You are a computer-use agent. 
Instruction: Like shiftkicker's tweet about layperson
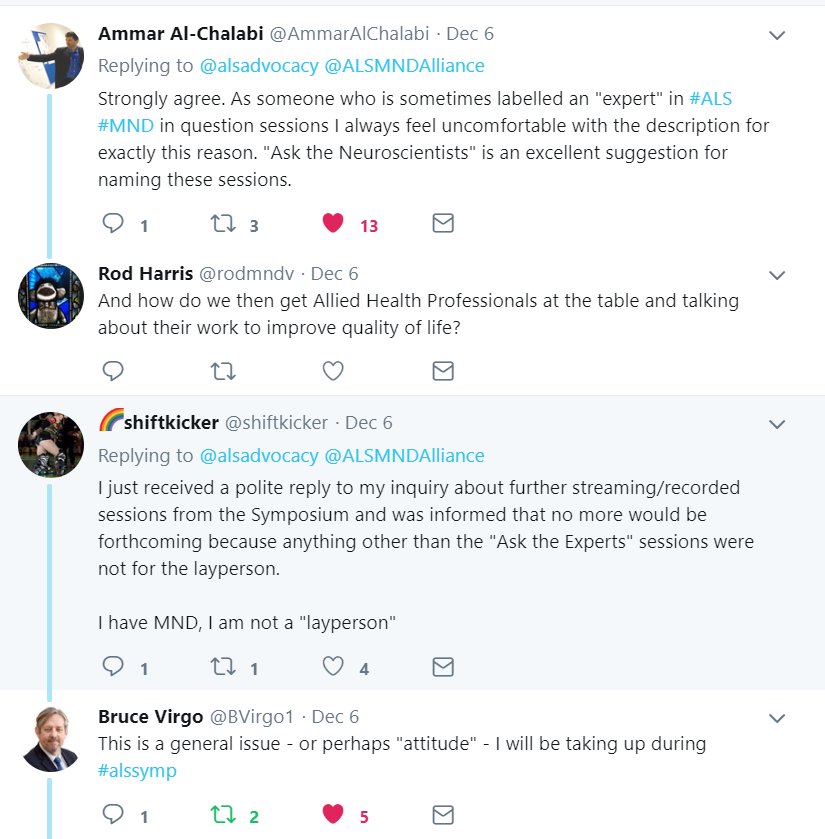click(x=333, y=667)
